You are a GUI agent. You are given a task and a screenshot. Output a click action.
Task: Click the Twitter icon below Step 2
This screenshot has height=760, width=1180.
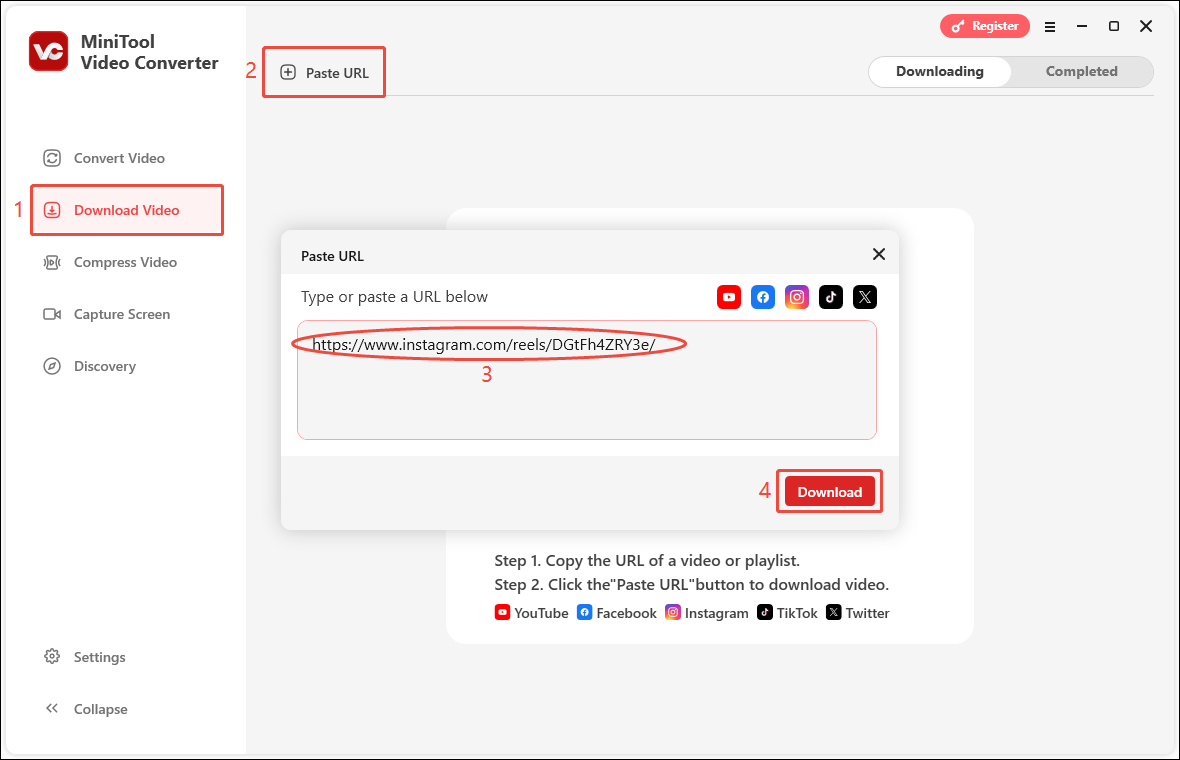click(x=833, y=612)
